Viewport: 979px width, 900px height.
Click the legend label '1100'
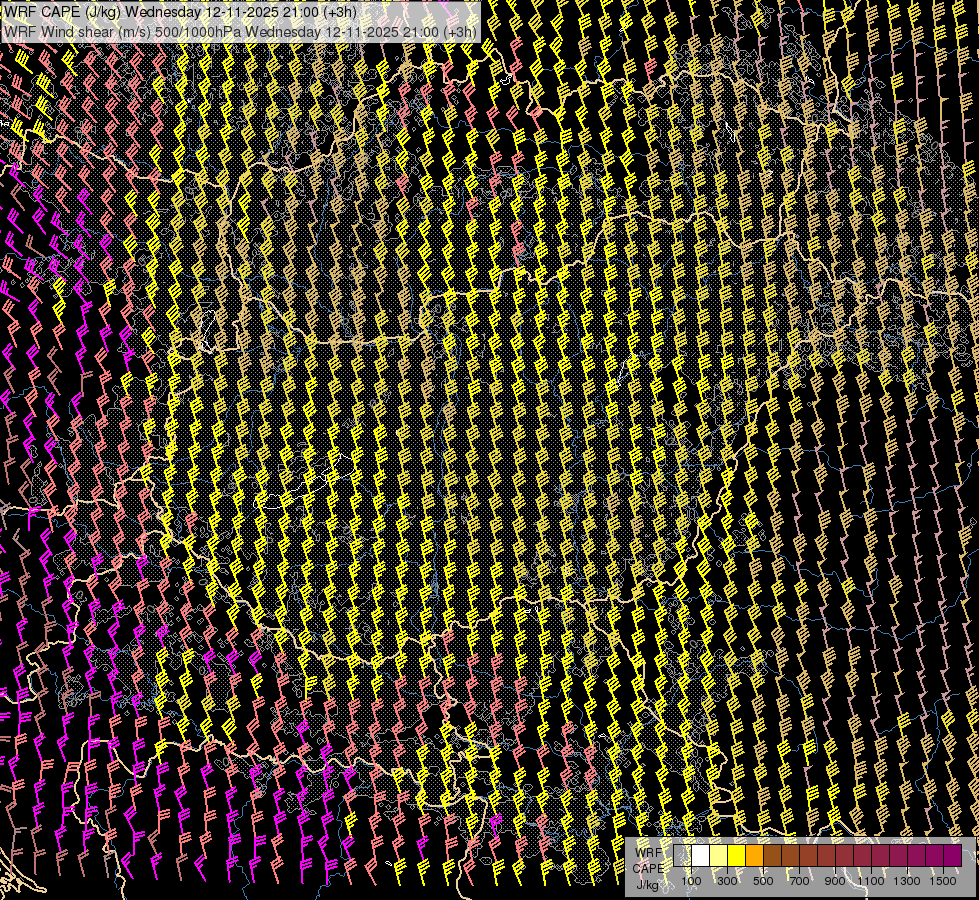870,881
